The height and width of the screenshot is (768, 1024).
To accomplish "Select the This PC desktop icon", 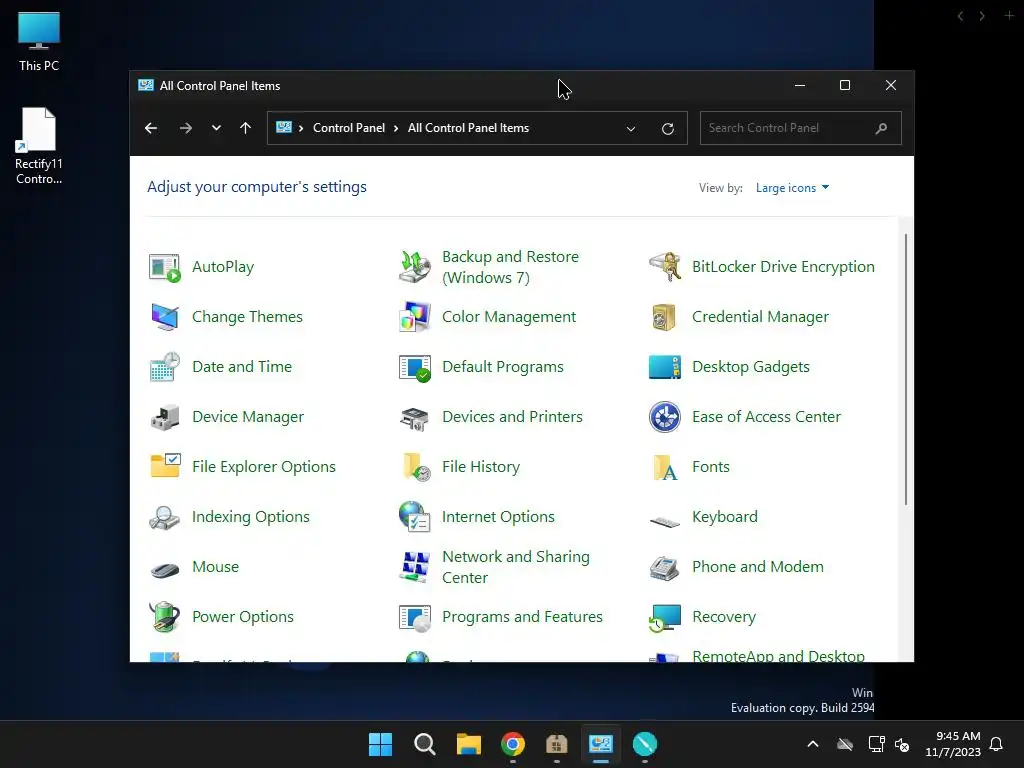I will (39, 41).
